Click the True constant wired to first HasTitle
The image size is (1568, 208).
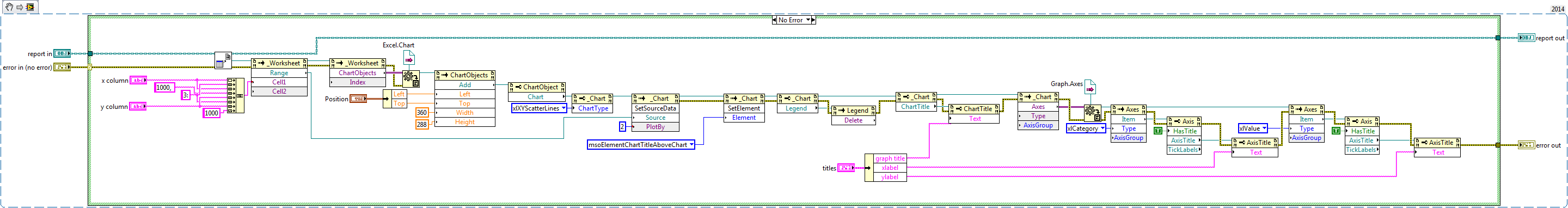click(1159, 131)
